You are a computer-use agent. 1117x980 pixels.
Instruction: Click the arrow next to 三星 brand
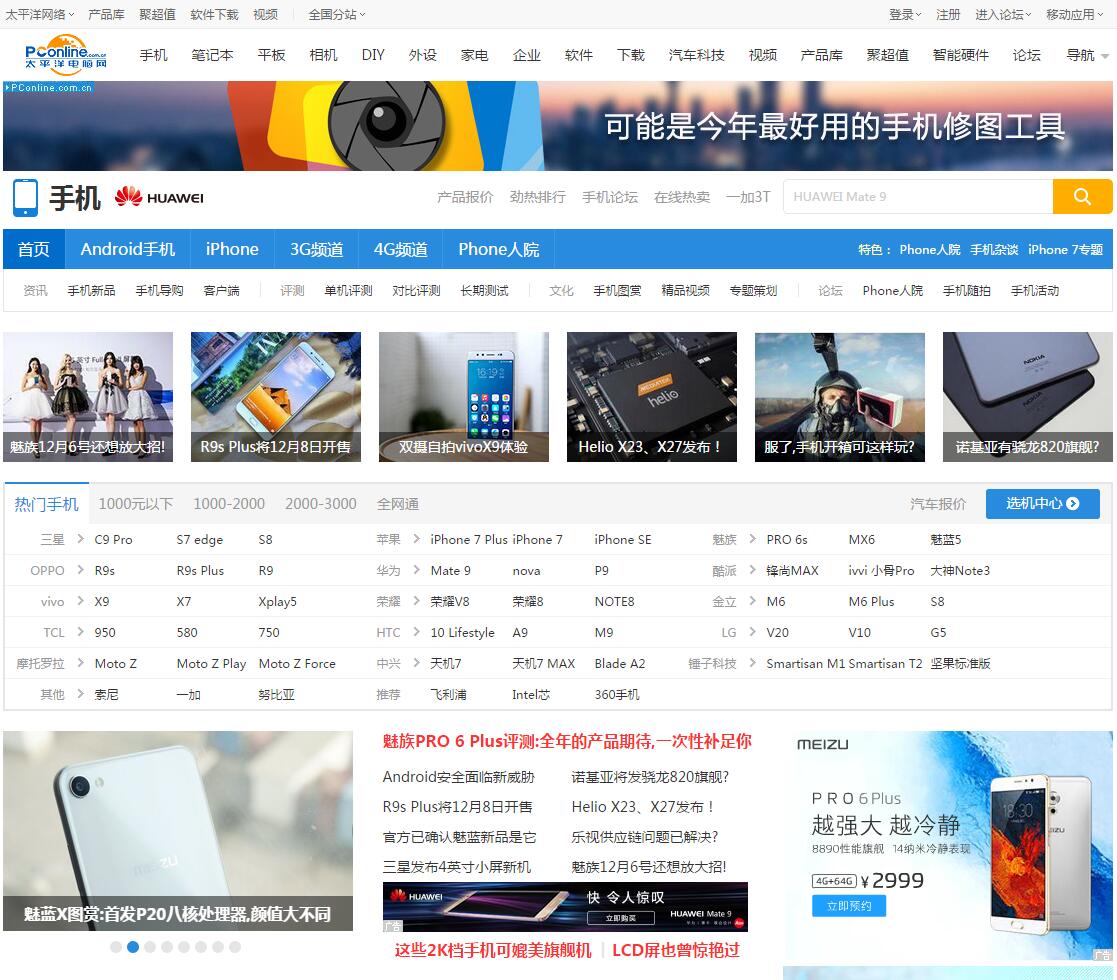click(80, 539)
